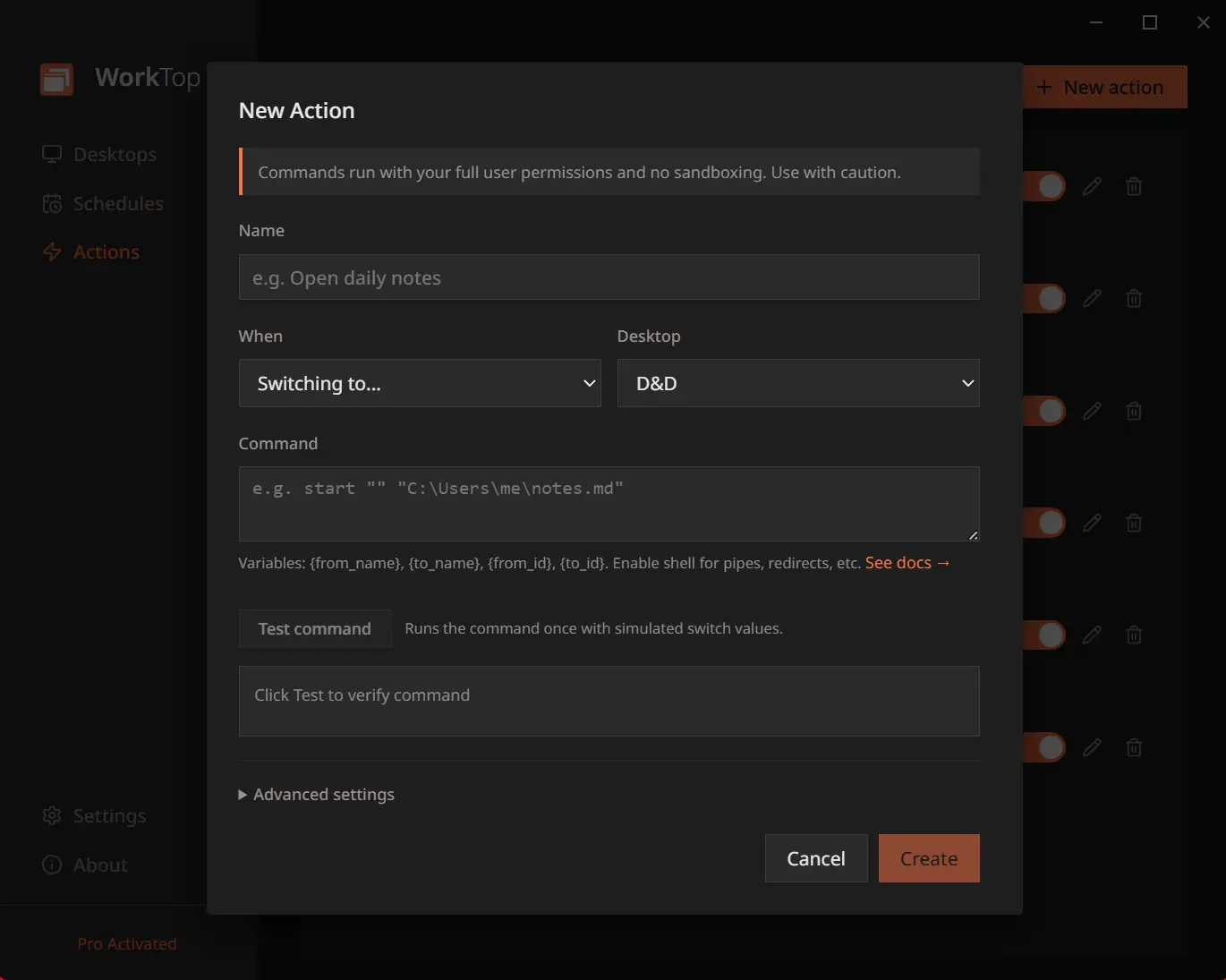Open the About page
This screenshot has height=980, width=1226.
click(x=85, y=865)
